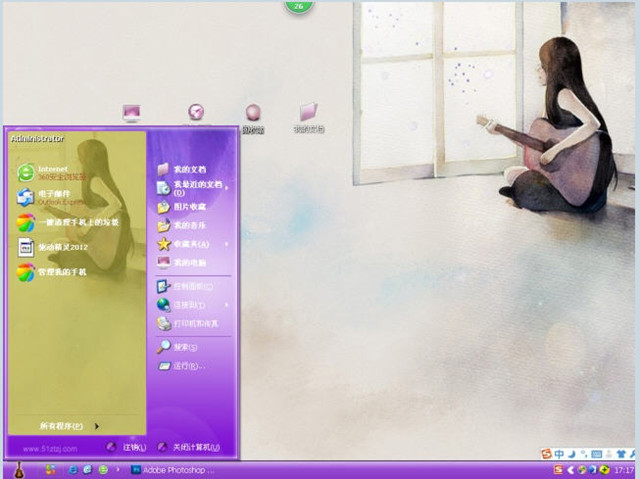The width and height of the screenshot is (640, 479).
Task: Expand 连接到(T) submenu
Action: coord(192,305)
